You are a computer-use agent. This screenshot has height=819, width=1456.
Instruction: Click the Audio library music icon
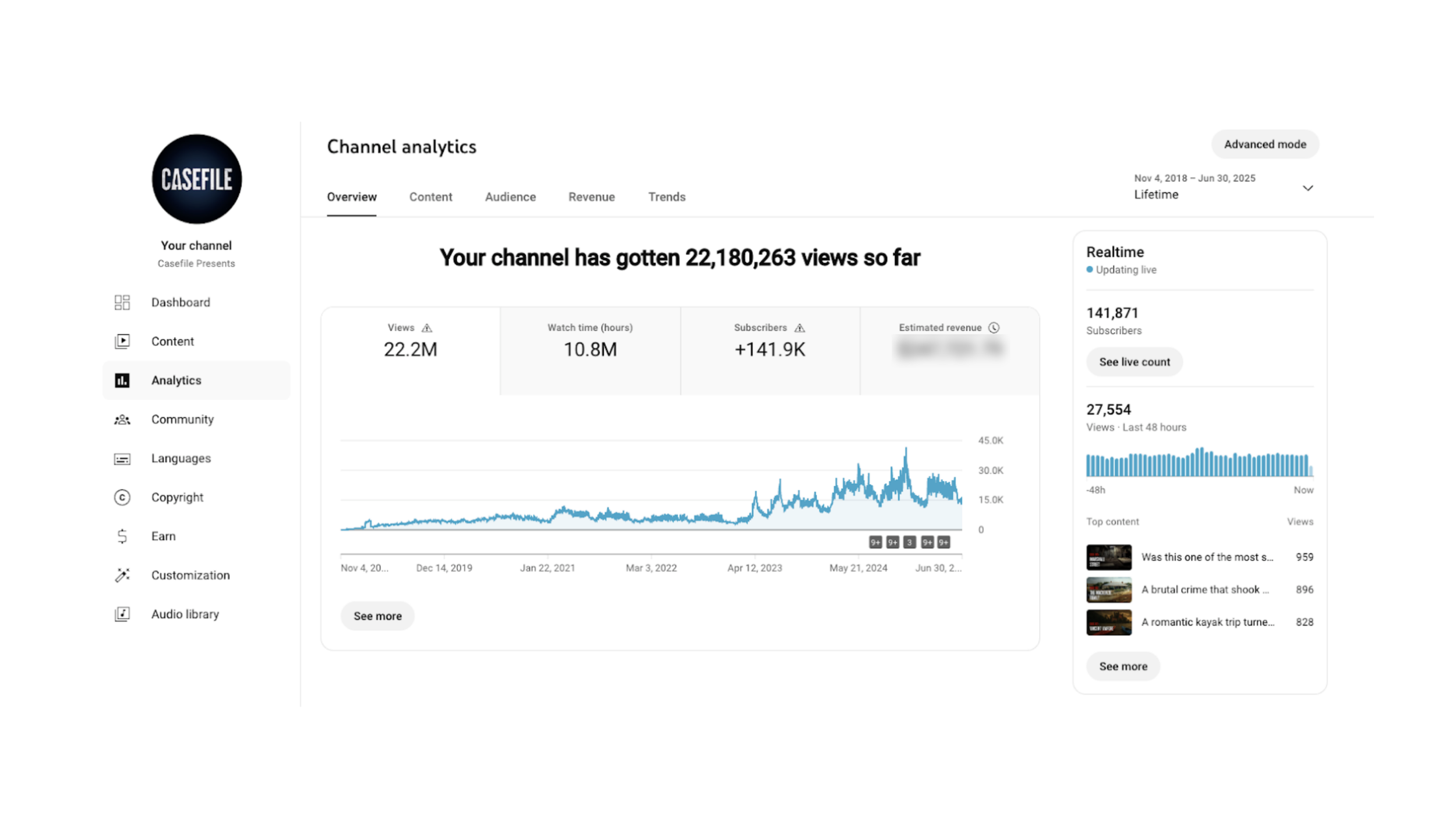pos(122,614)
